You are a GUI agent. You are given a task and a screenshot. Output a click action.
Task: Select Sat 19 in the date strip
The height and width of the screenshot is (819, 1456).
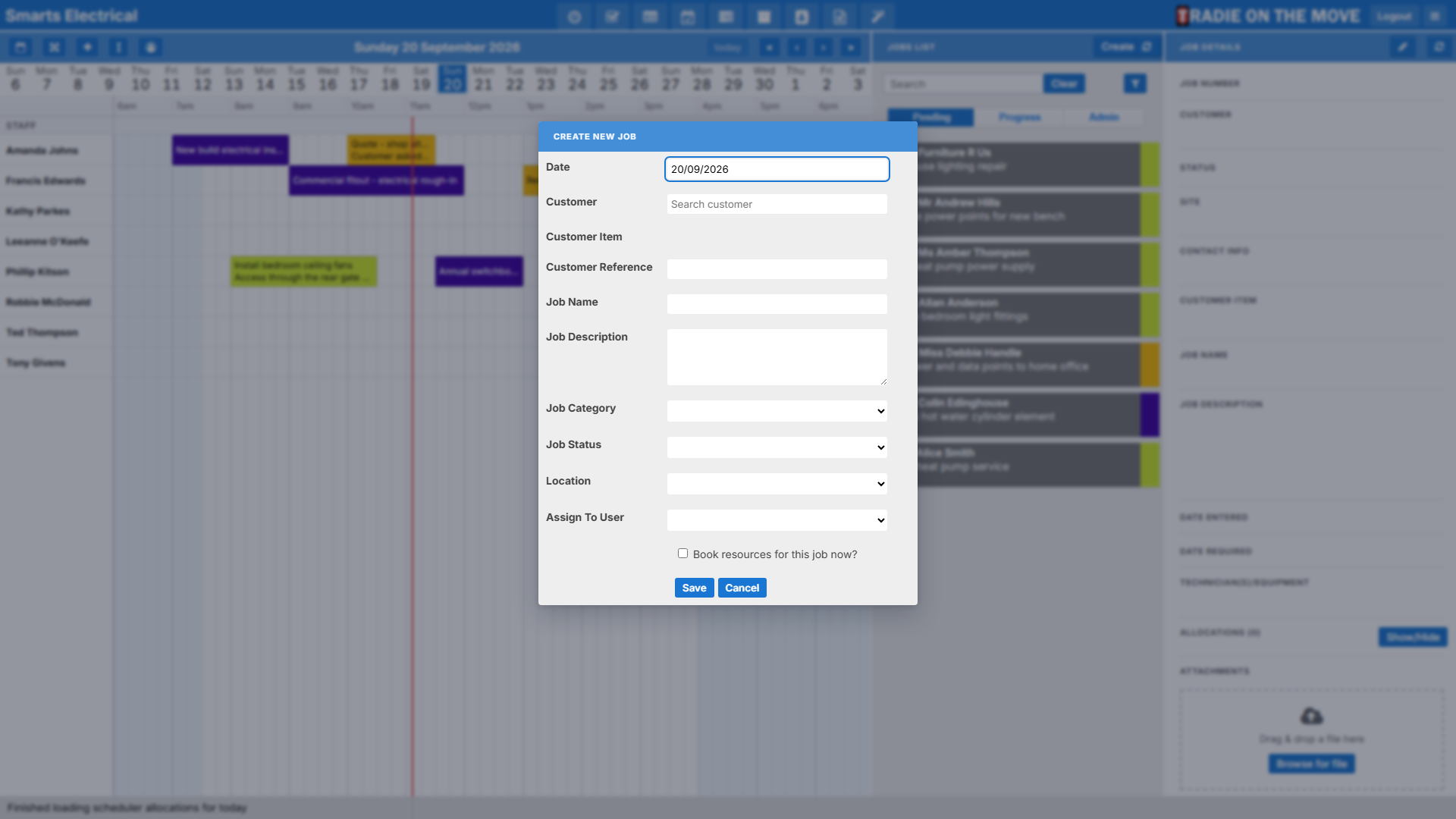coord(421,79)
